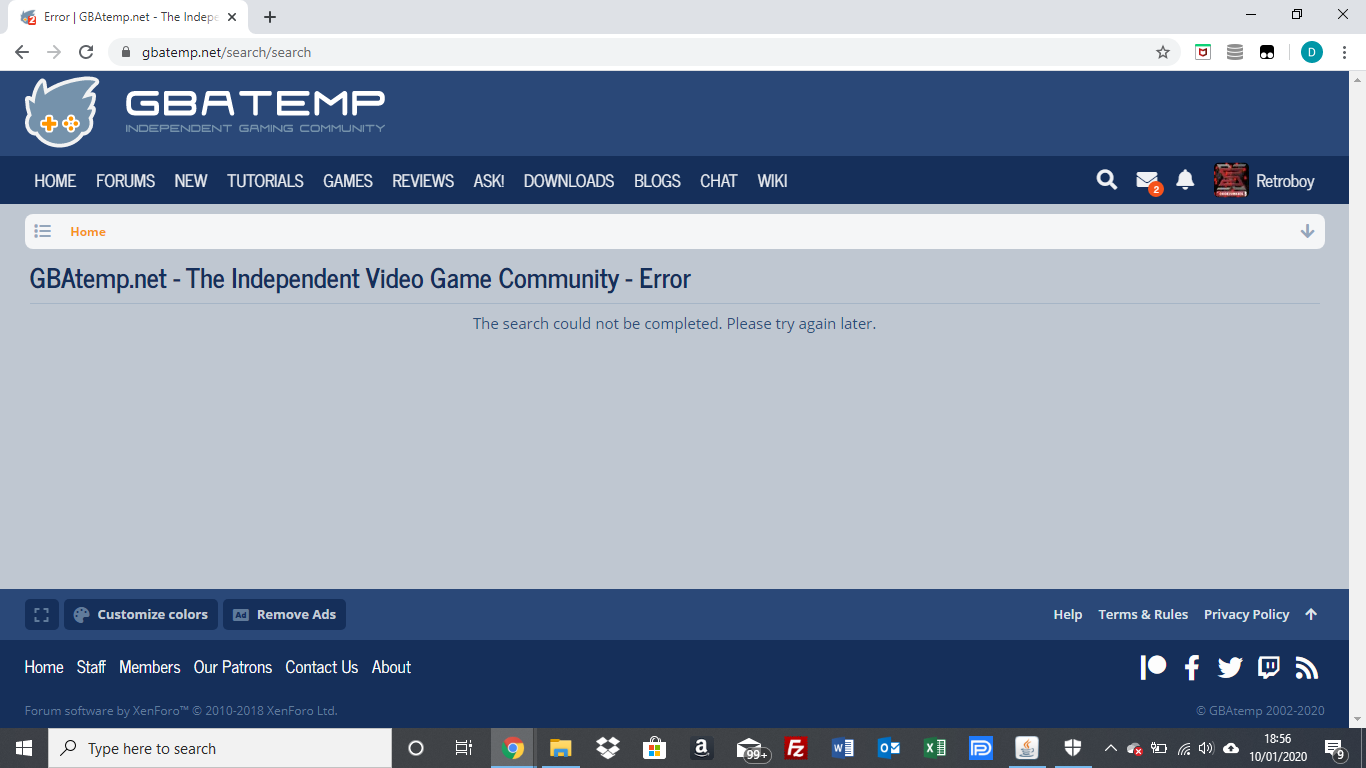Open the breadcrumb list icon
This screenshot has width=1366, height=768.
pos(43,231)
